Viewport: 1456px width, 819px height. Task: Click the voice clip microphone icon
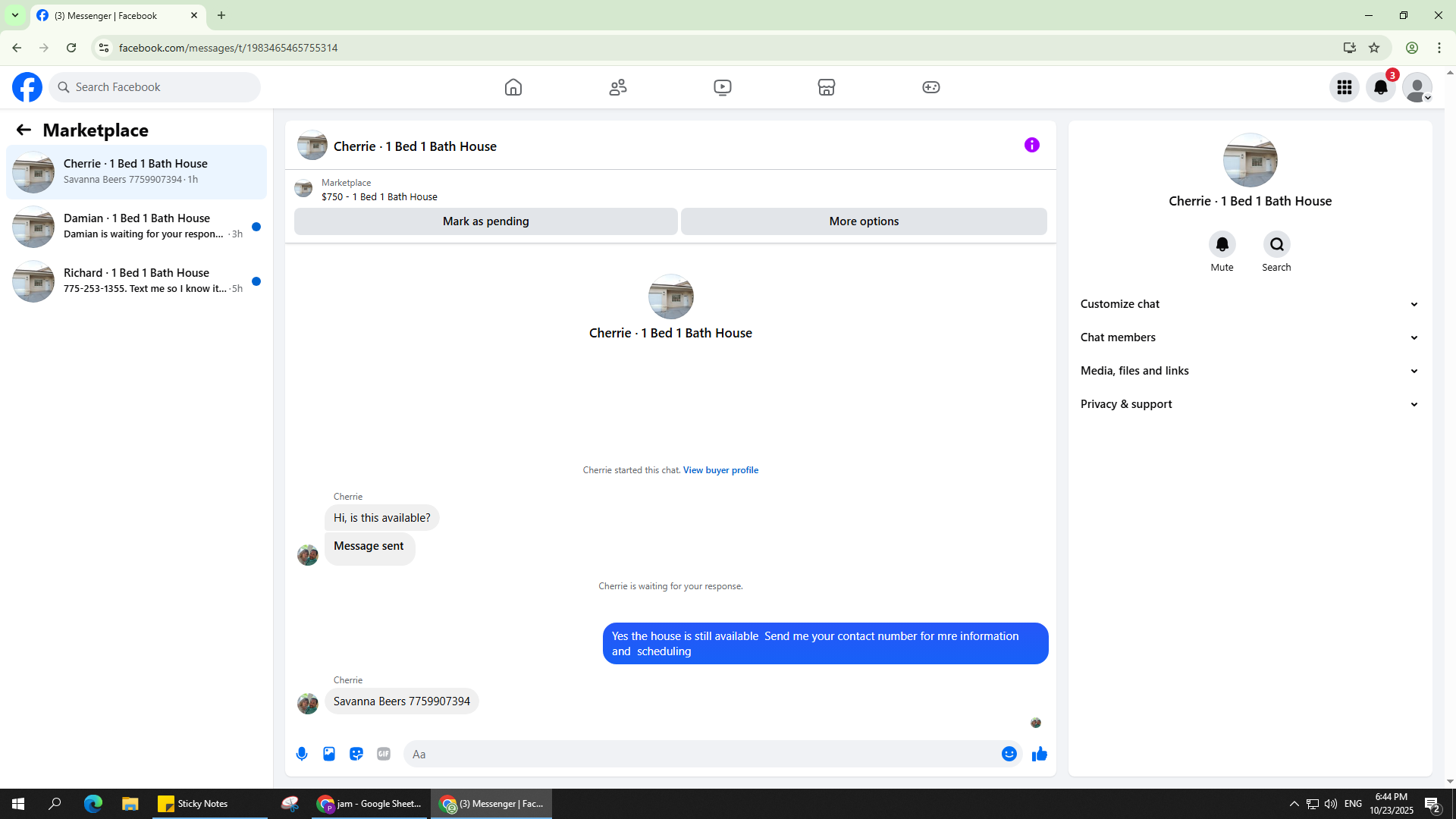click(x=302, y=754)
